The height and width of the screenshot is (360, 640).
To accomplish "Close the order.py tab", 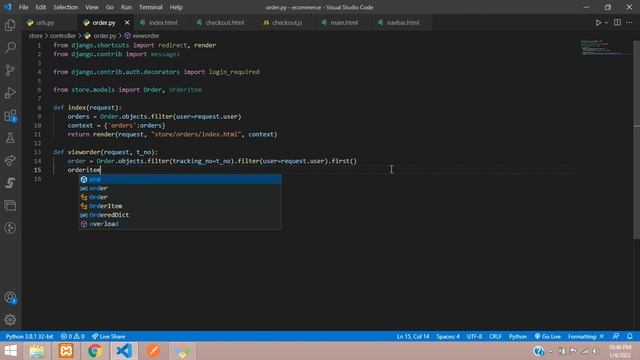I will [x=127, y=23].
